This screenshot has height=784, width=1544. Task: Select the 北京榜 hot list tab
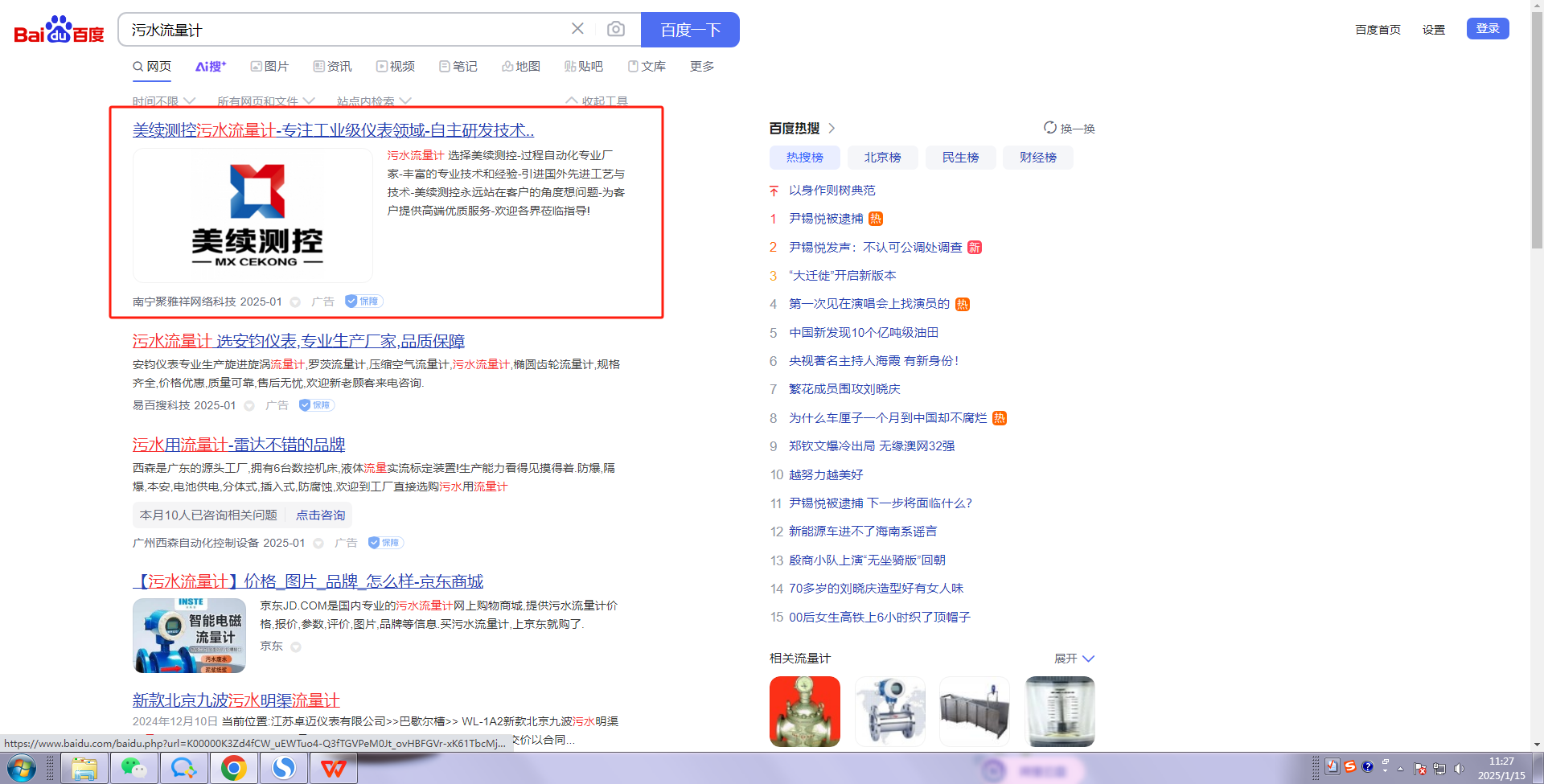(882, 158)
